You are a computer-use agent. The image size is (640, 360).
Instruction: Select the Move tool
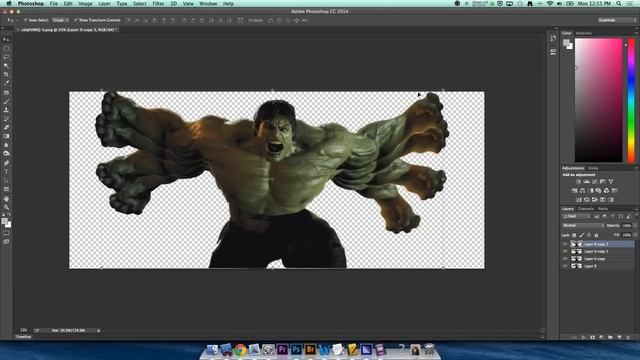(x=6, y=40)
